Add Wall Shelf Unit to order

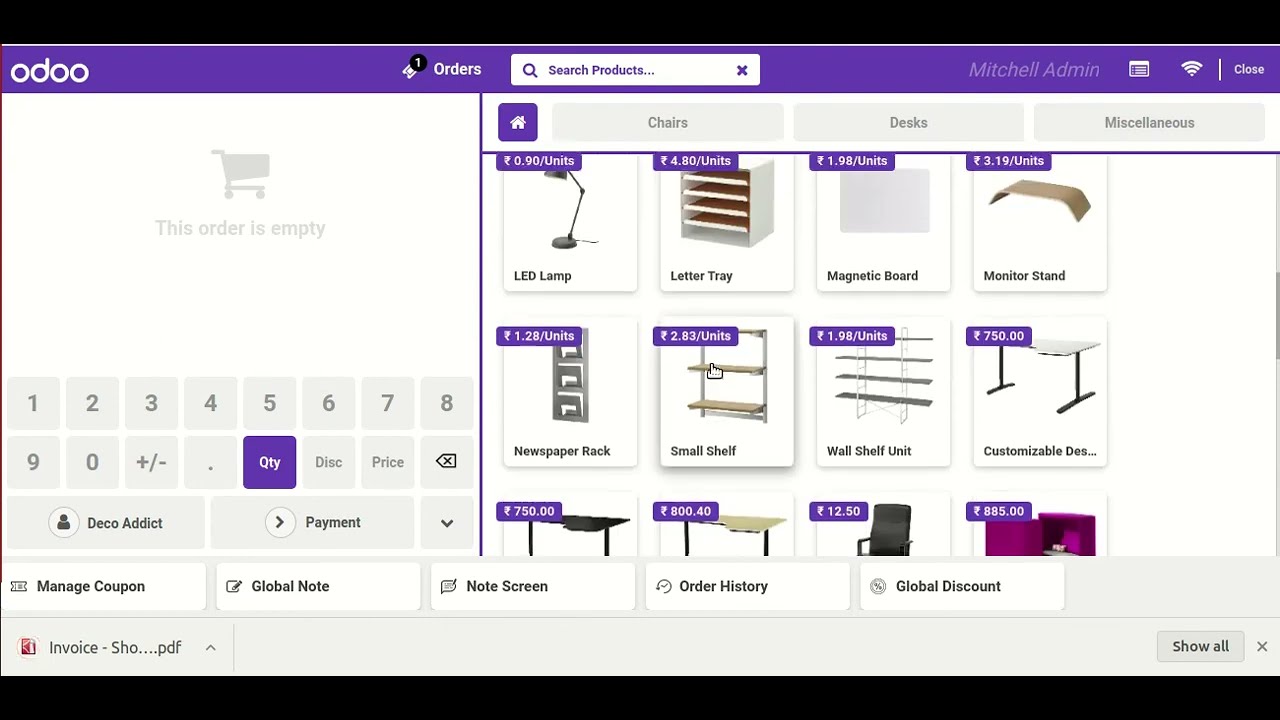click(884, 392)
